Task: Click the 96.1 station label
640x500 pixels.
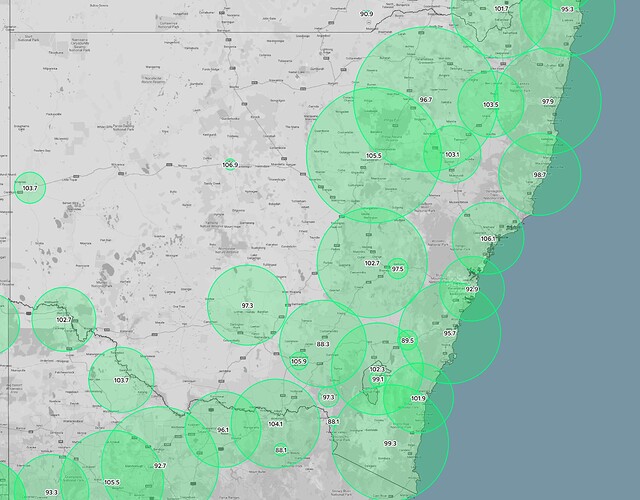Action: tap(223, 430)
